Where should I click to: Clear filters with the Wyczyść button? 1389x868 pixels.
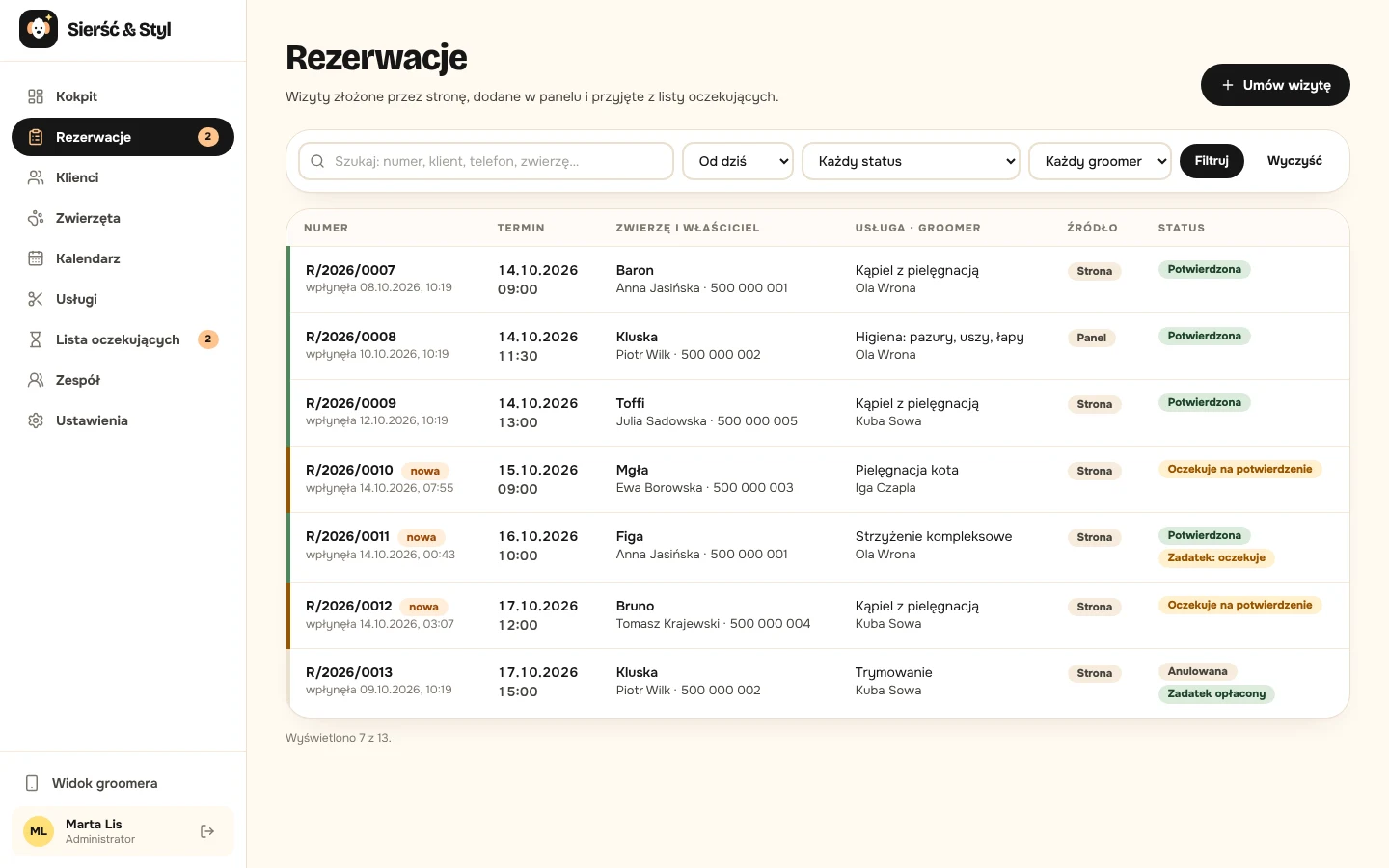click(x=1294, y=161)
